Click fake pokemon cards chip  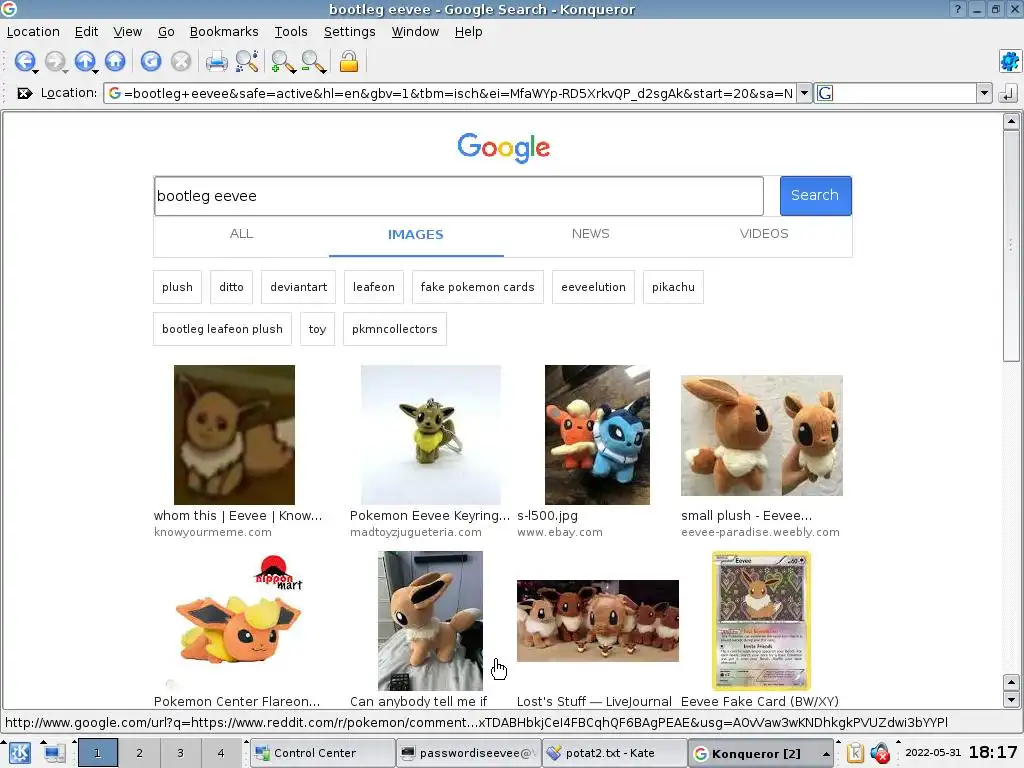pos(477,287)
